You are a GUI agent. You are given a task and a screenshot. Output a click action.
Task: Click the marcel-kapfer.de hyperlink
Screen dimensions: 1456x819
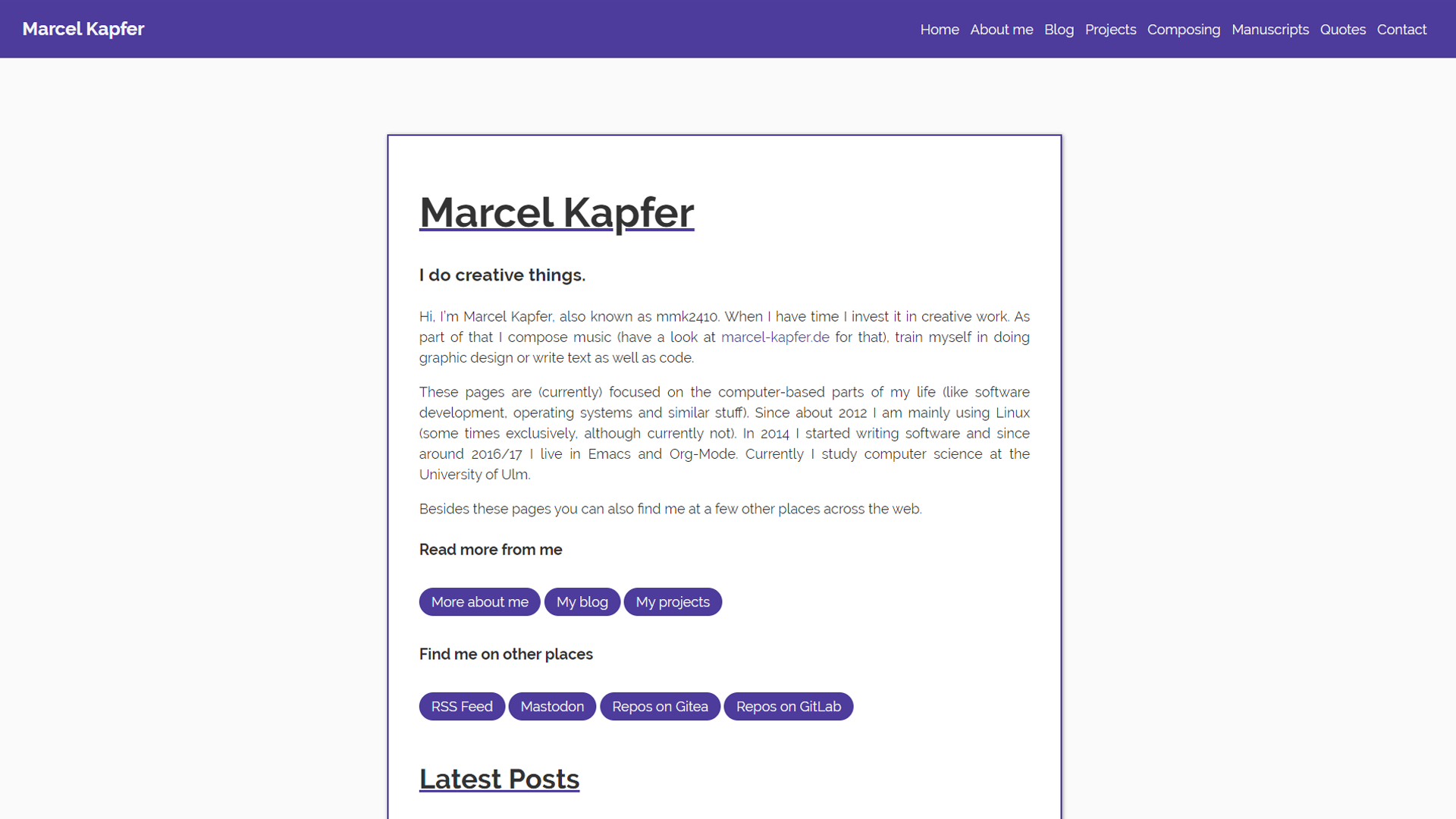(x=775, y=337)
